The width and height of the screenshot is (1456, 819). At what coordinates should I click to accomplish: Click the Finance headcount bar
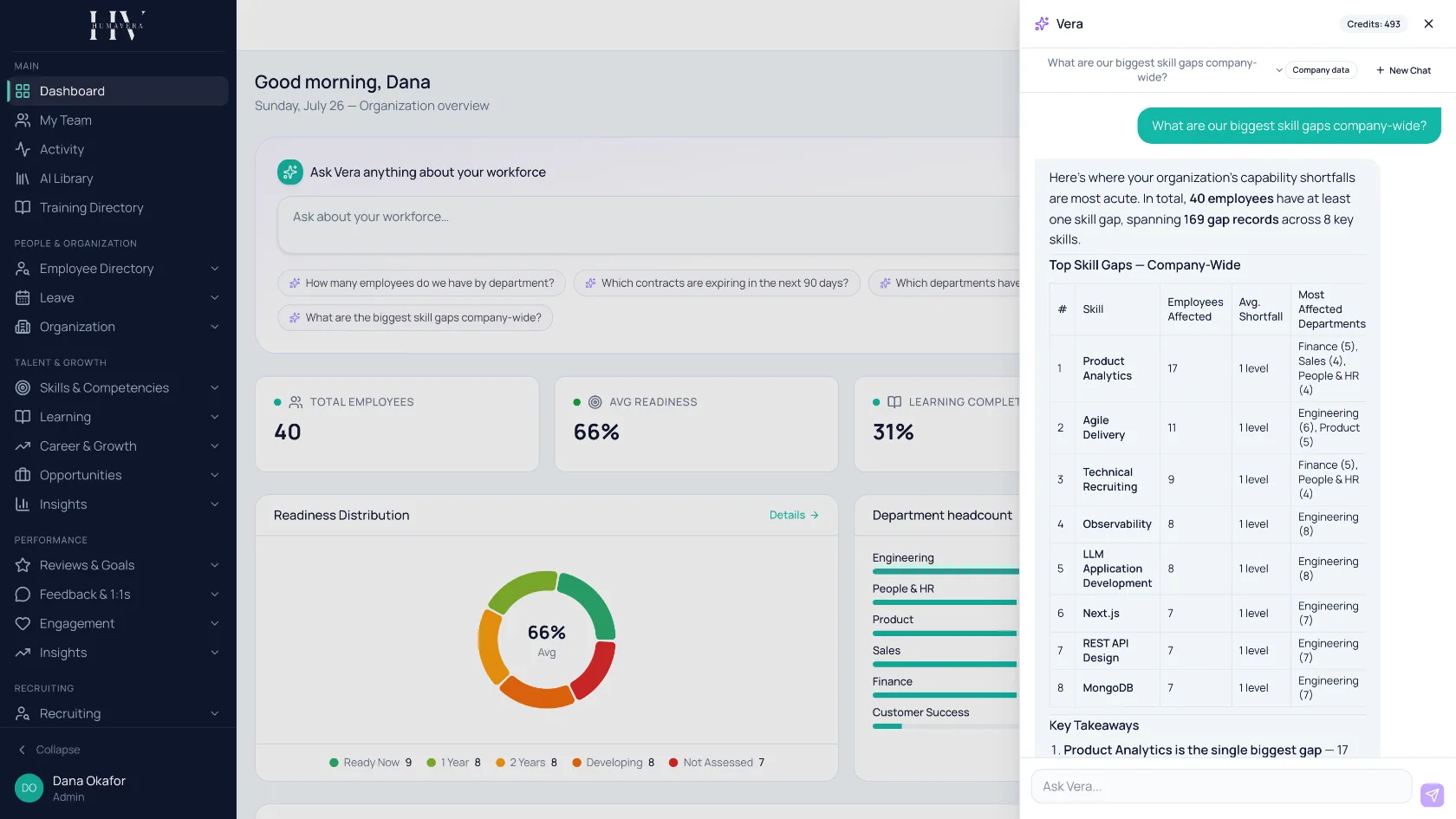946,695
